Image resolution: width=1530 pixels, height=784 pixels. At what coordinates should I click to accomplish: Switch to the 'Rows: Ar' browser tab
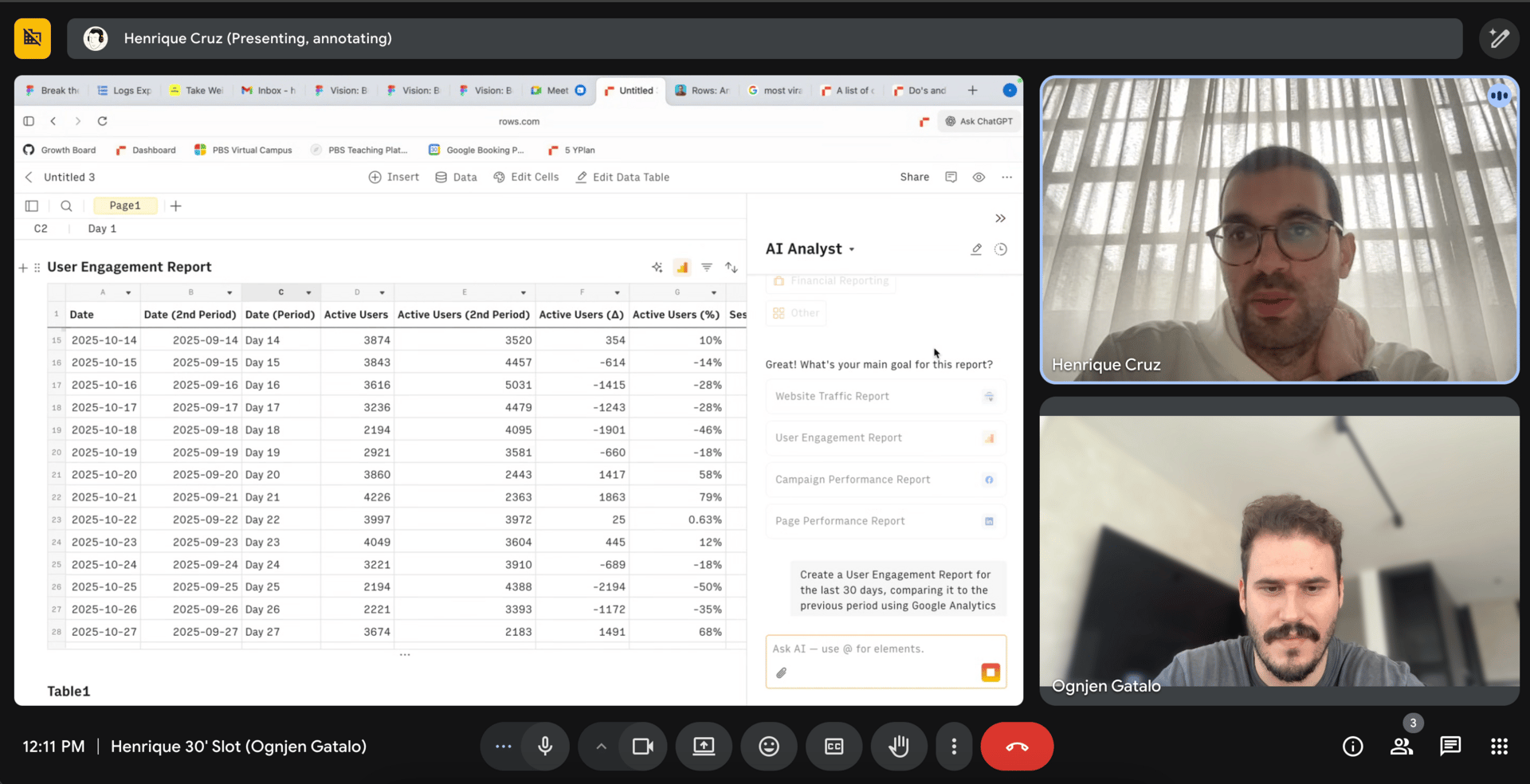pos(703,91)
